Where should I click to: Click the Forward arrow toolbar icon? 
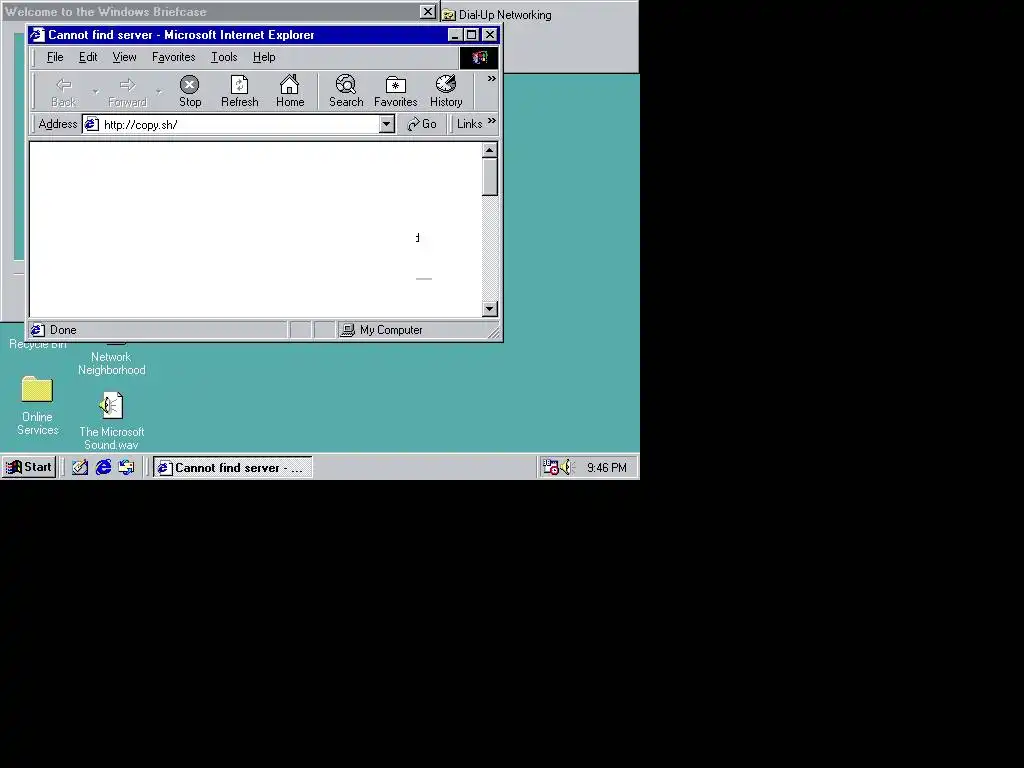127,85
